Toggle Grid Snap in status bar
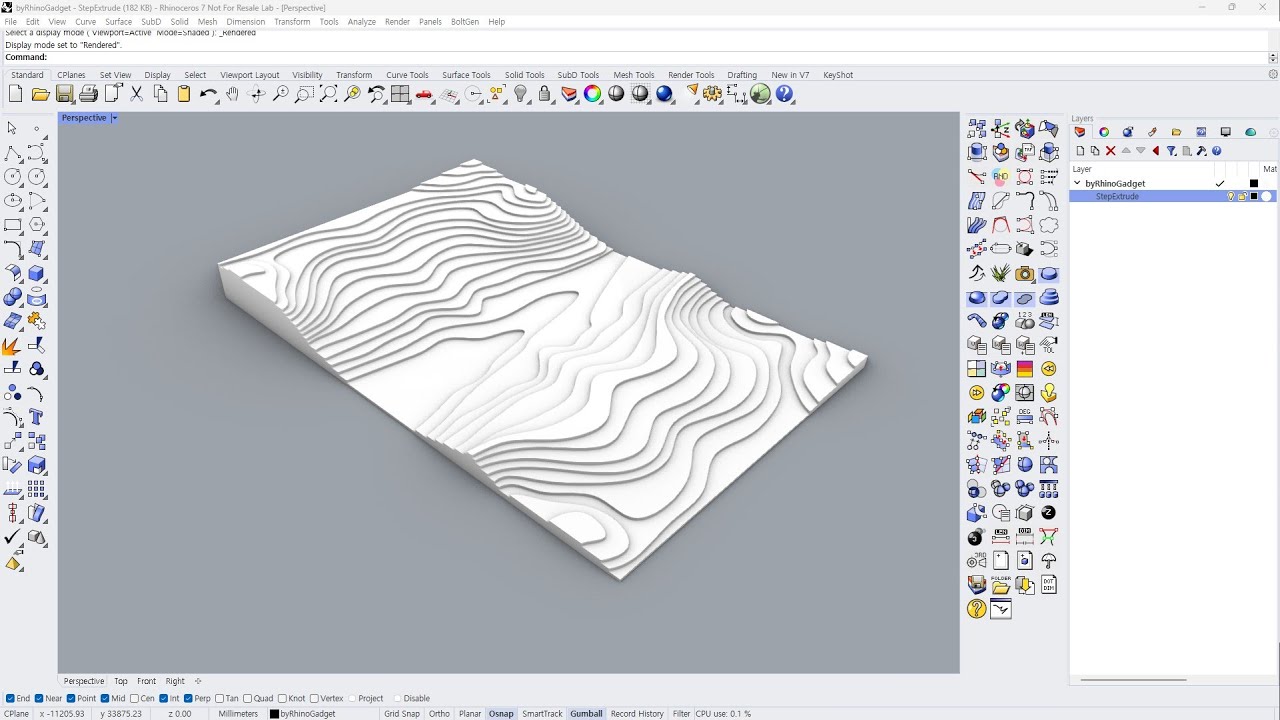The height and width of the screenshot is (720, 1280). tap(402, 714)
